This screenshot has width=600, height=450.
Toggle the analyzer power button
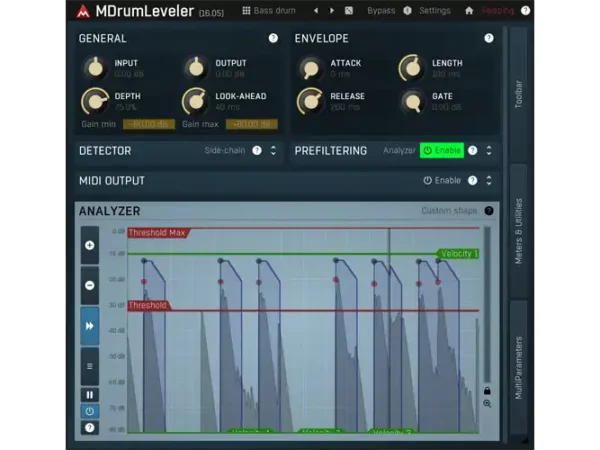90,411
